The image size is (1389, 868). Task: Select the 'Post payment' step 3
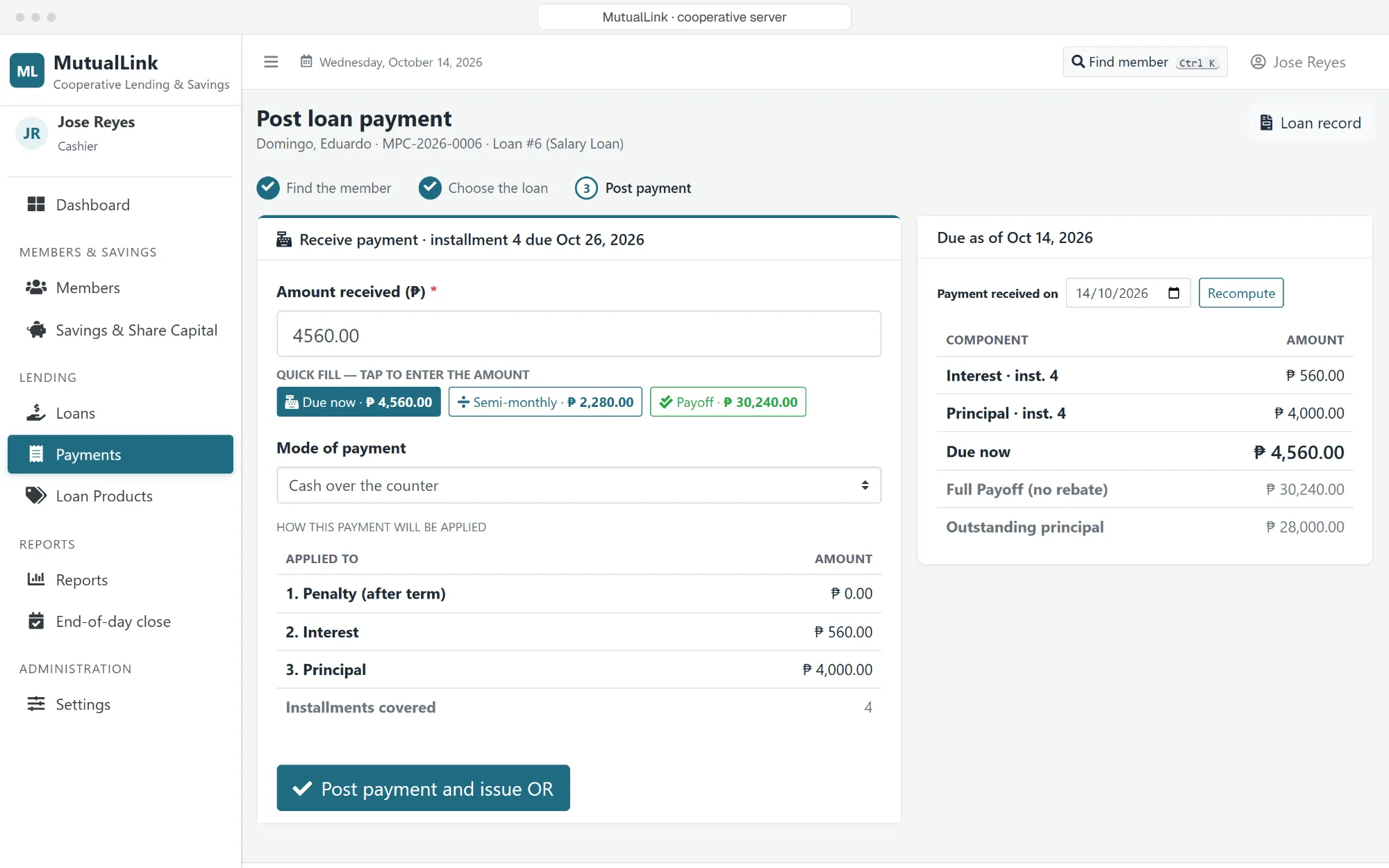633,188
